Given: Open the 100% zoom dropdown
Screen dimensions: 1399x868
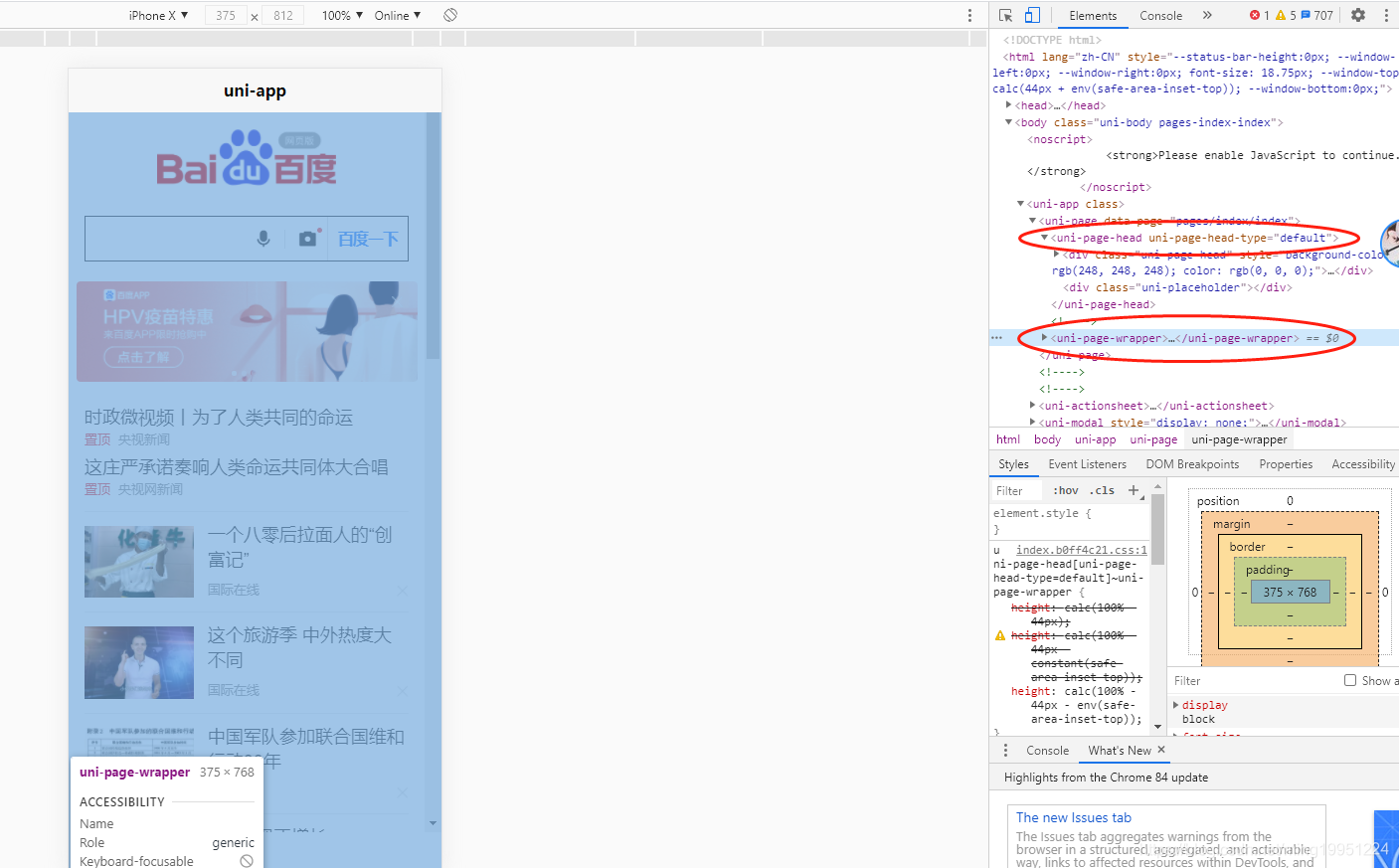Looking at the screenshot, I should pos(342,15).
